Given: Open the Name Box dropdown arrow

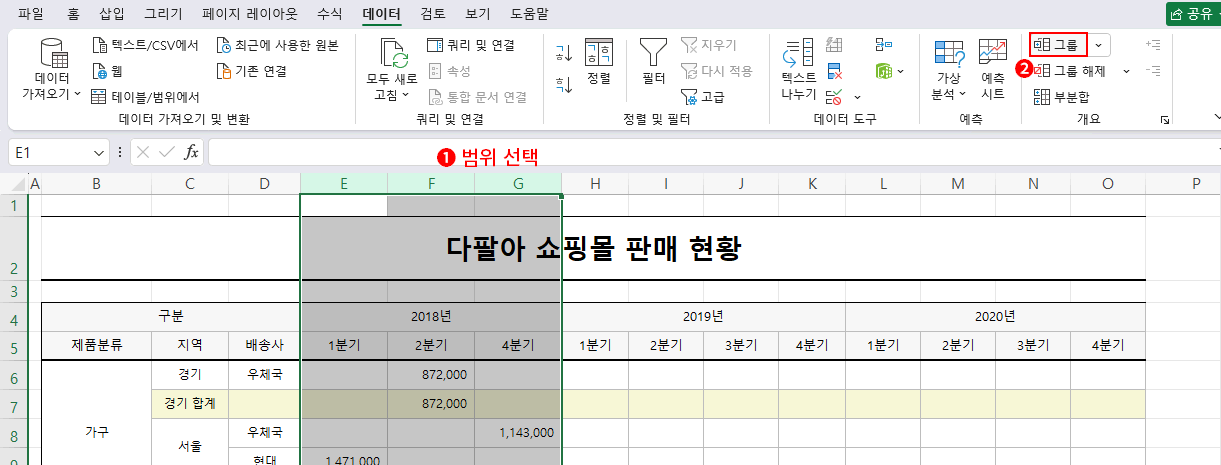Looking at the screenshot, I should click(x=99, y=153).
